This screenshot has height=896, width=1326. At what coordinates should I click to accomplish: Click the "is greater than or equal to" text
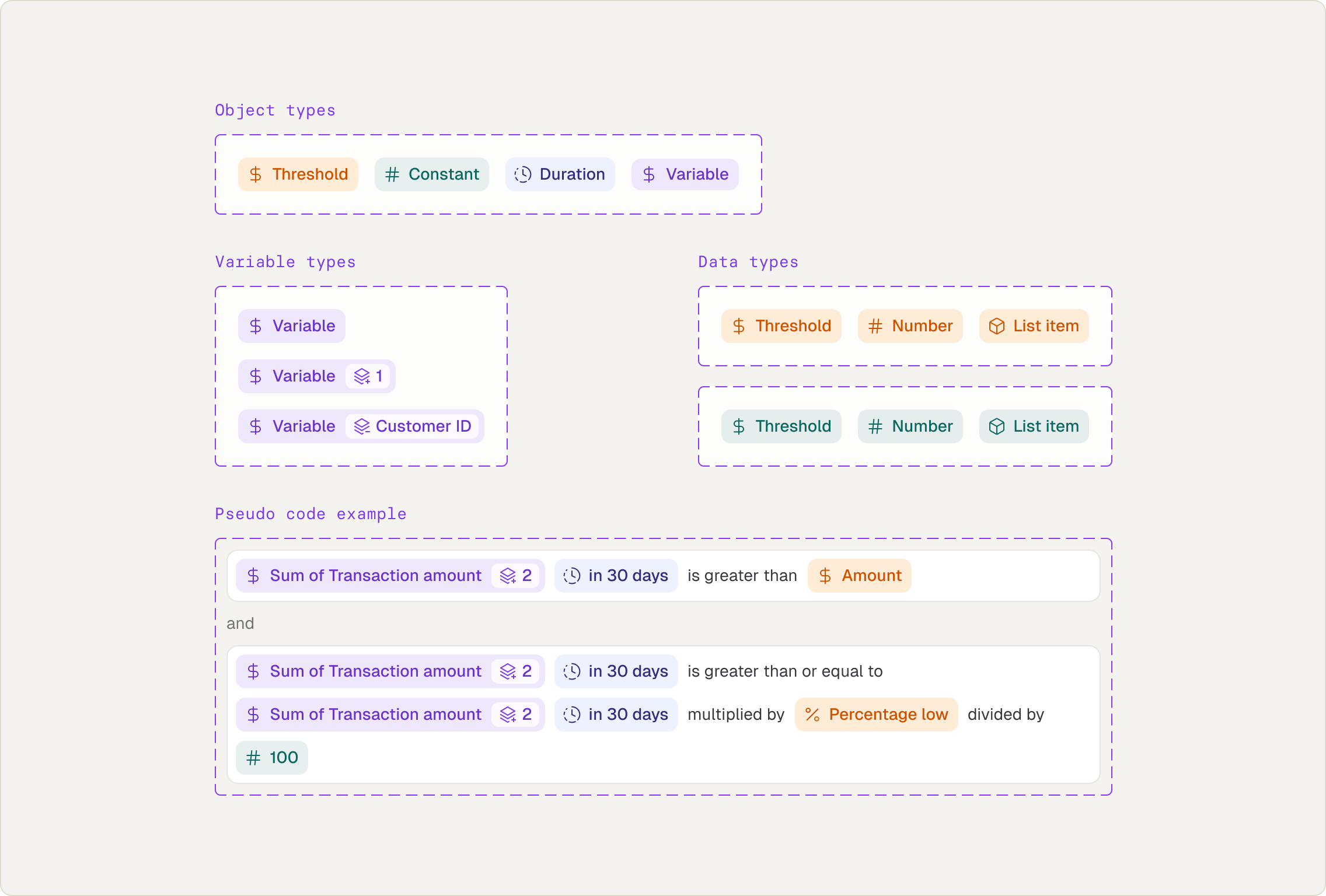(x=785, y=671)
